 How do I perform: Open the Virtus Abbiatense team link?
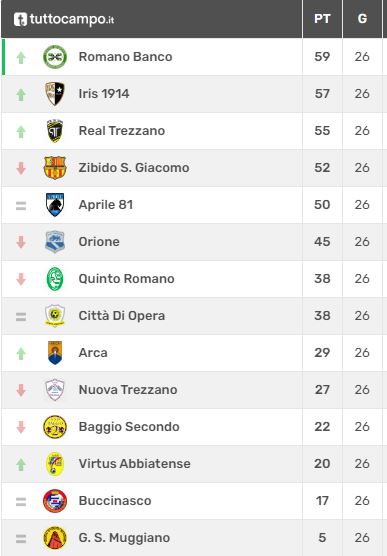(x=134, y=464)
